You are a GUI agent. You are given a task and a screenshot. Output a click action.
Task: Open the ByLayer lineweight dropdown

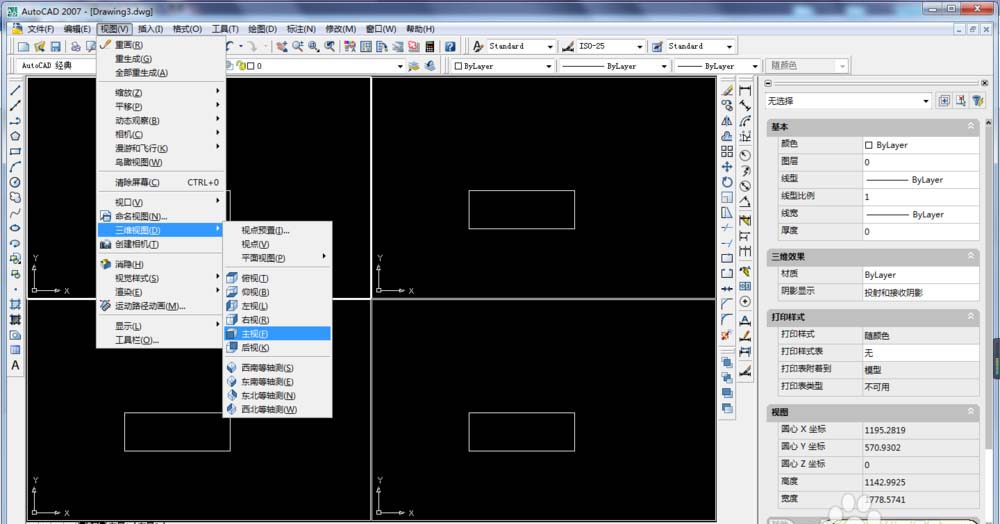click(x=717, y=66)
